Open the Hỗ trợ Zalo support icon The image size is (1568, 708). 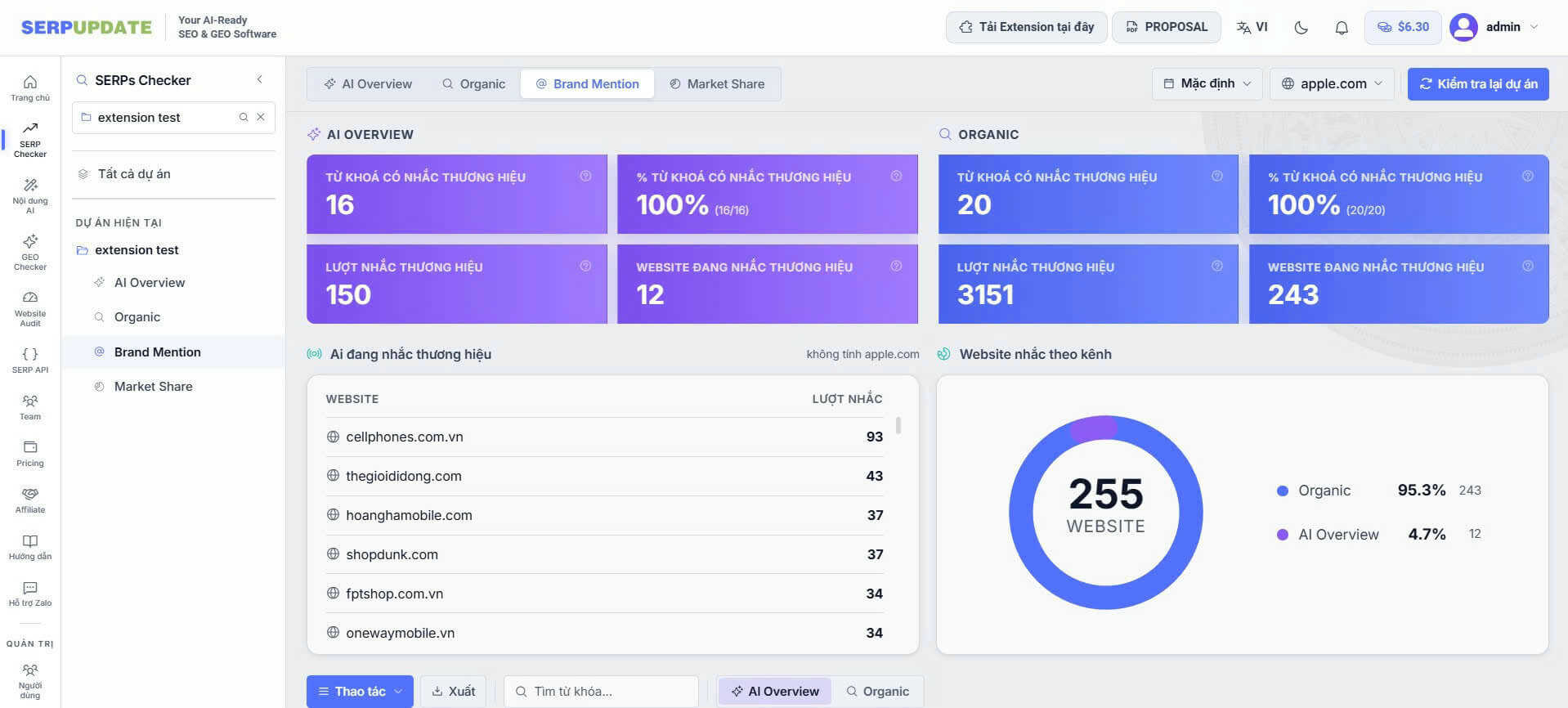pos(30,593)
